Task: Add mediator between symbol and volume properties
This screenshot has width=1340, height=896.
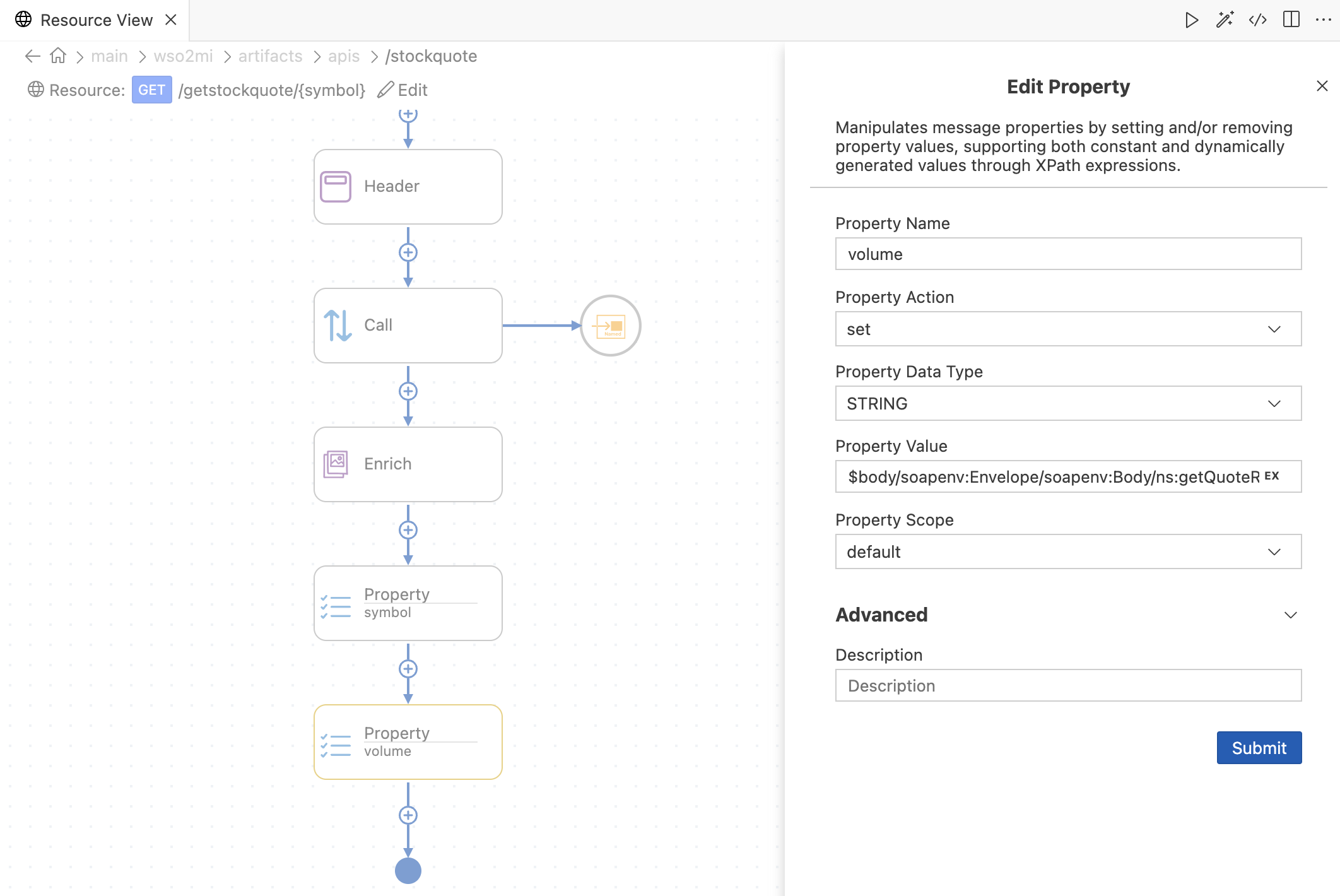Action: 408,669
